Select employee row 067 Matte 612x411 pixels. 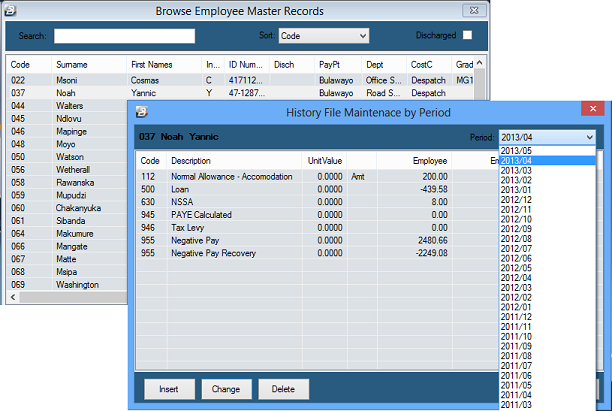click(x=67, y=259)
